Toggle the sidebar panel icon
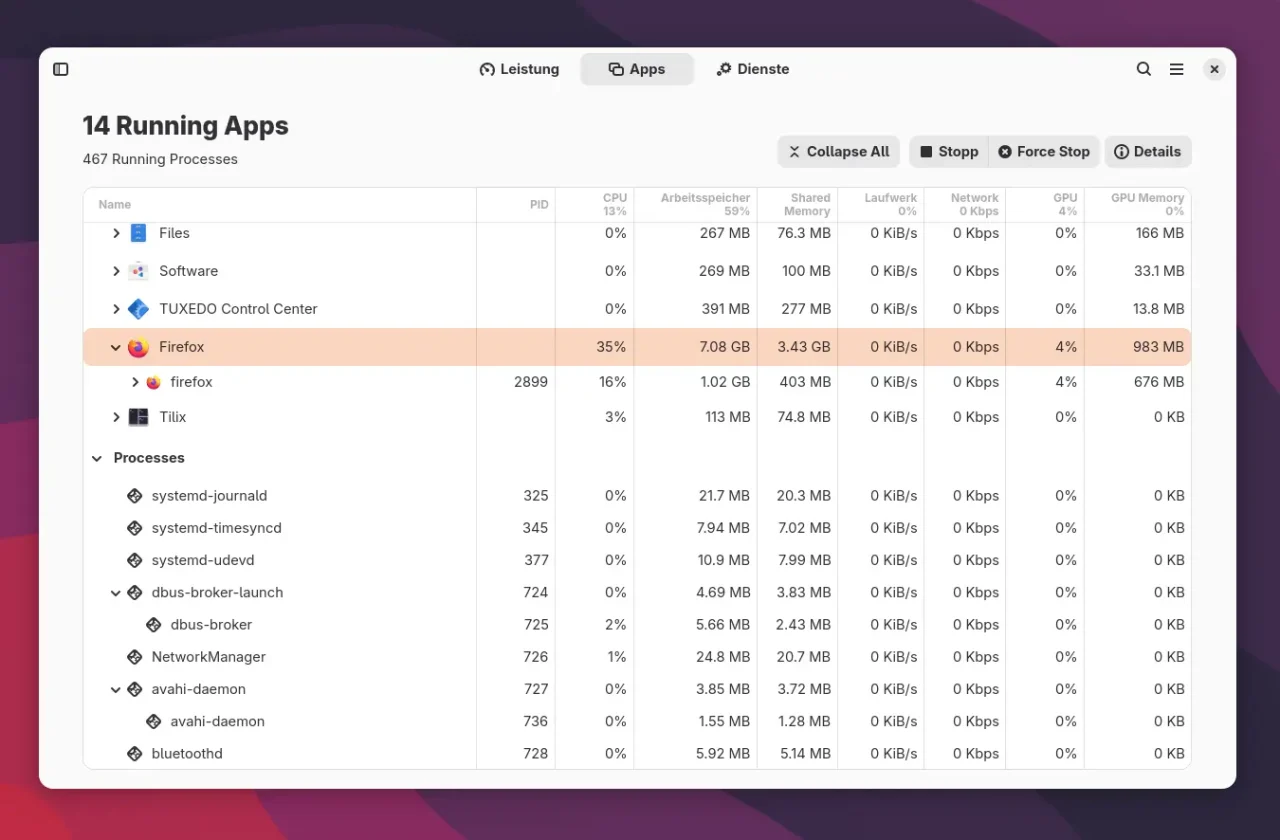The image size is (1280, 840). 61,69
